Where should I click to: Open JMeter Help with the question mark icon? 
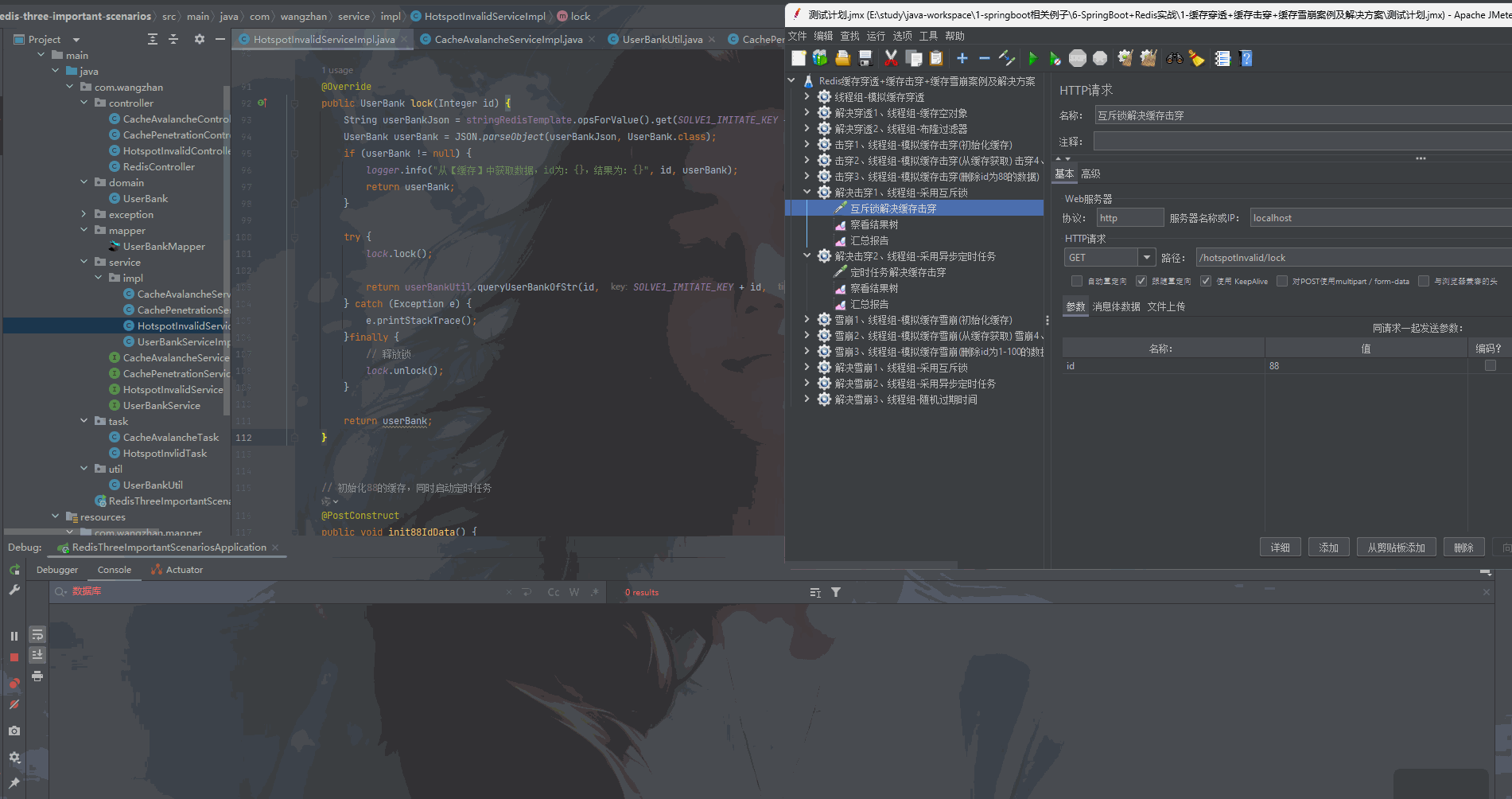(x=1245, y=57)
